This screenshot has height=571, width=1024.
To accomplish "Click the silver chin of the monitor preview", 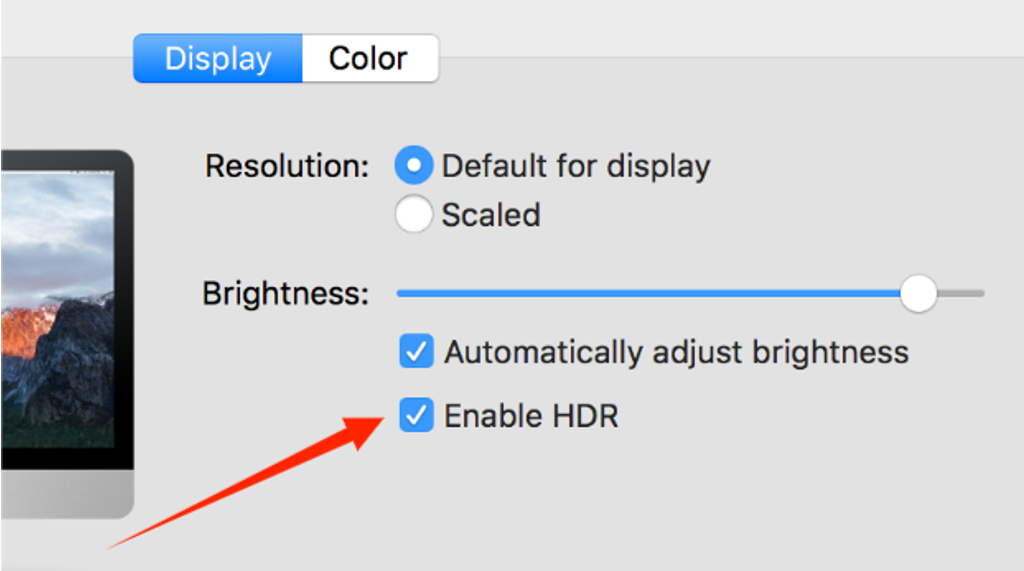I will 67,494.
